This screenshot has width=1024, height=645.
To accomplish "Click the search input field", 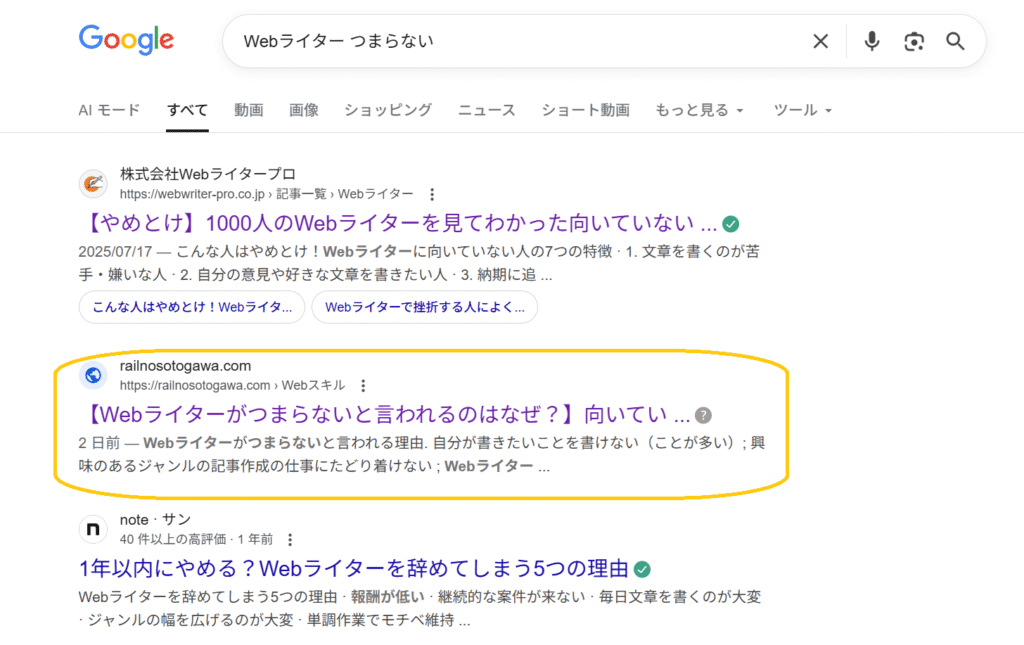I will pyautogui.click(x=510, y=41).
